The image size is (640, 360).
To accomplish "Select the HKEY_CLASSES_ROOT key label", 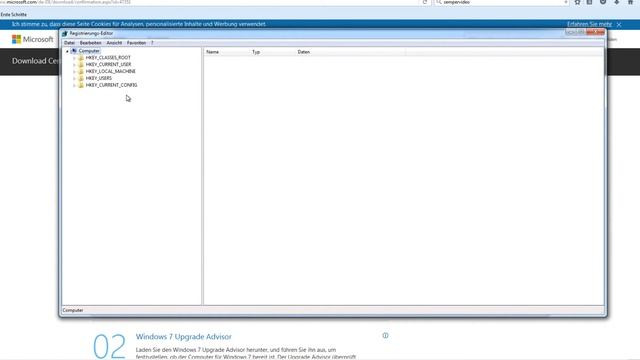I will (x=108, y=58).
